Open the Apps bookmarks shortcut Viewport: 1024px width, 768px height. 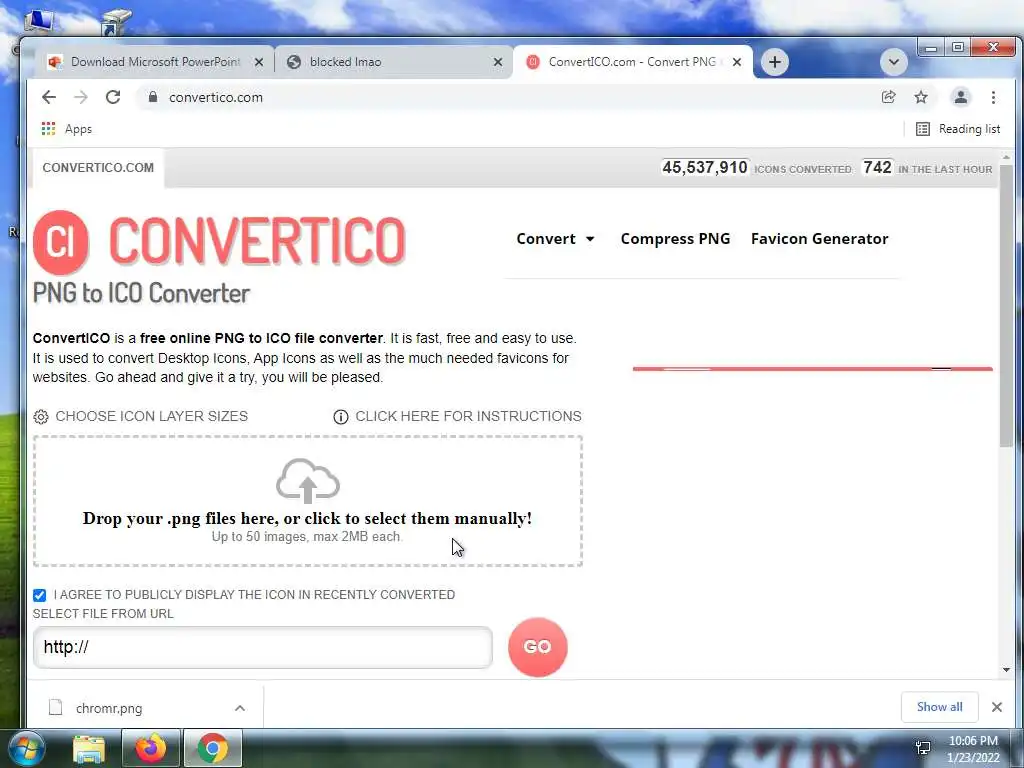67,129
